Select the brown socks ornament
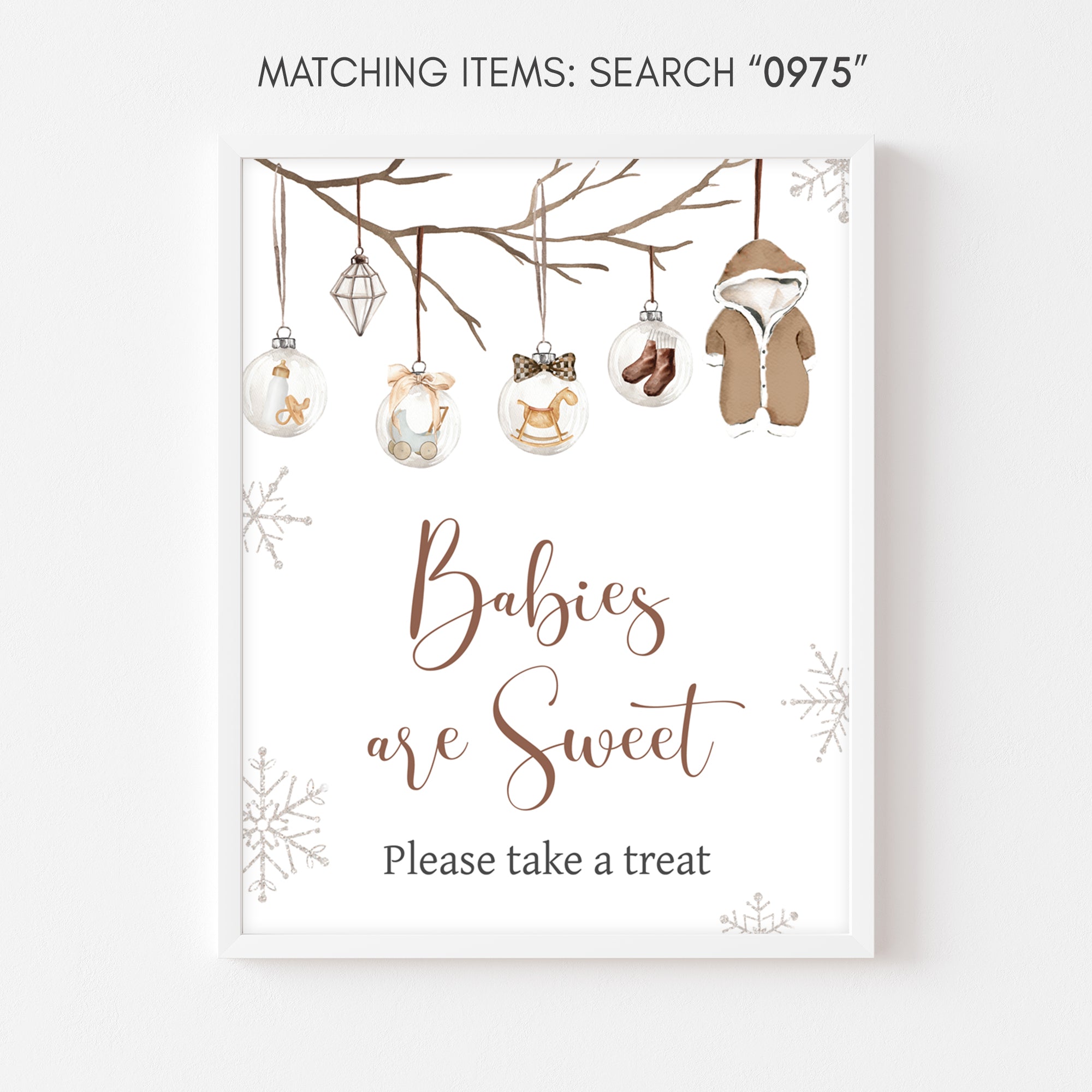The height and width of the screenshot is (1092, 1092). 651,355
